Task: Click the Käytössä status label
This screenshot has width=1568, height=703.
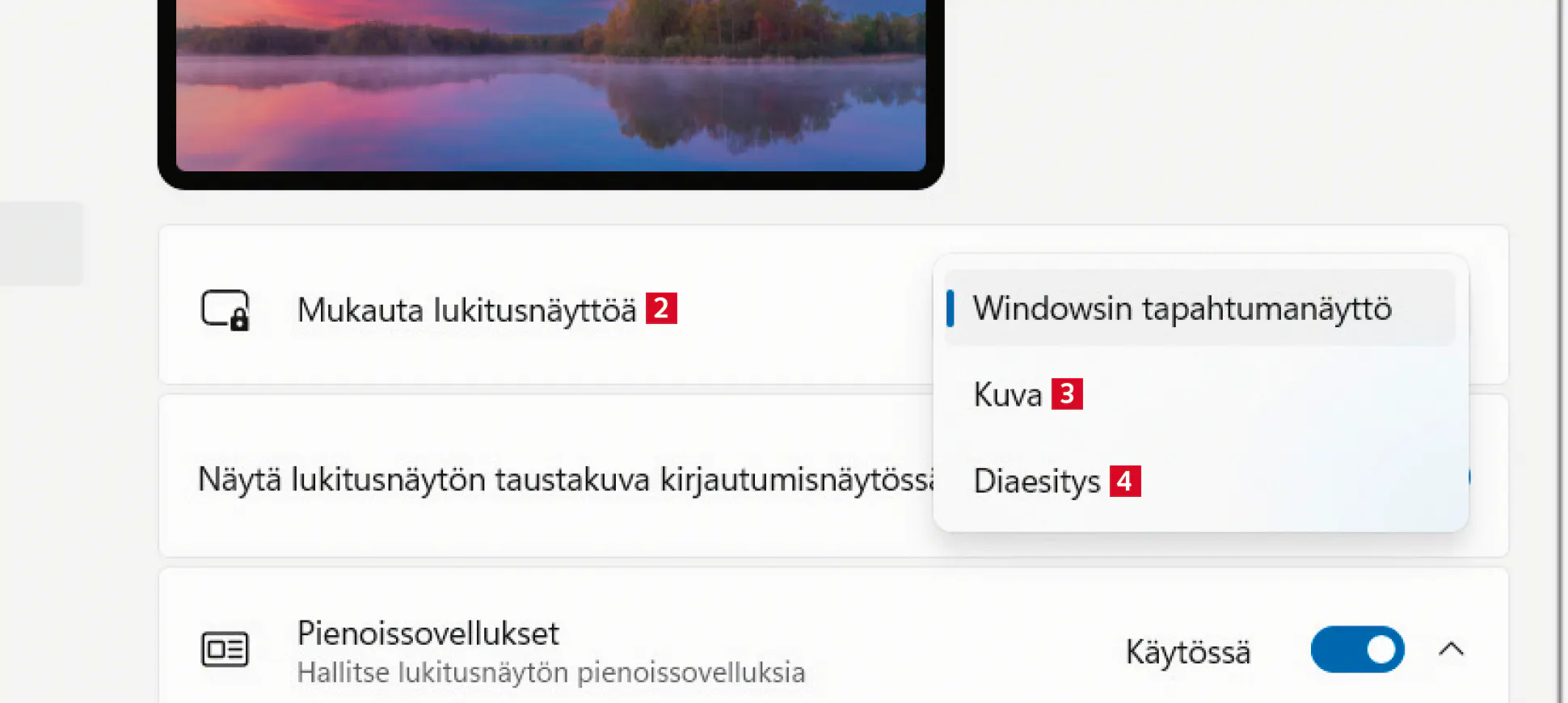Action: click(1187, 651)
